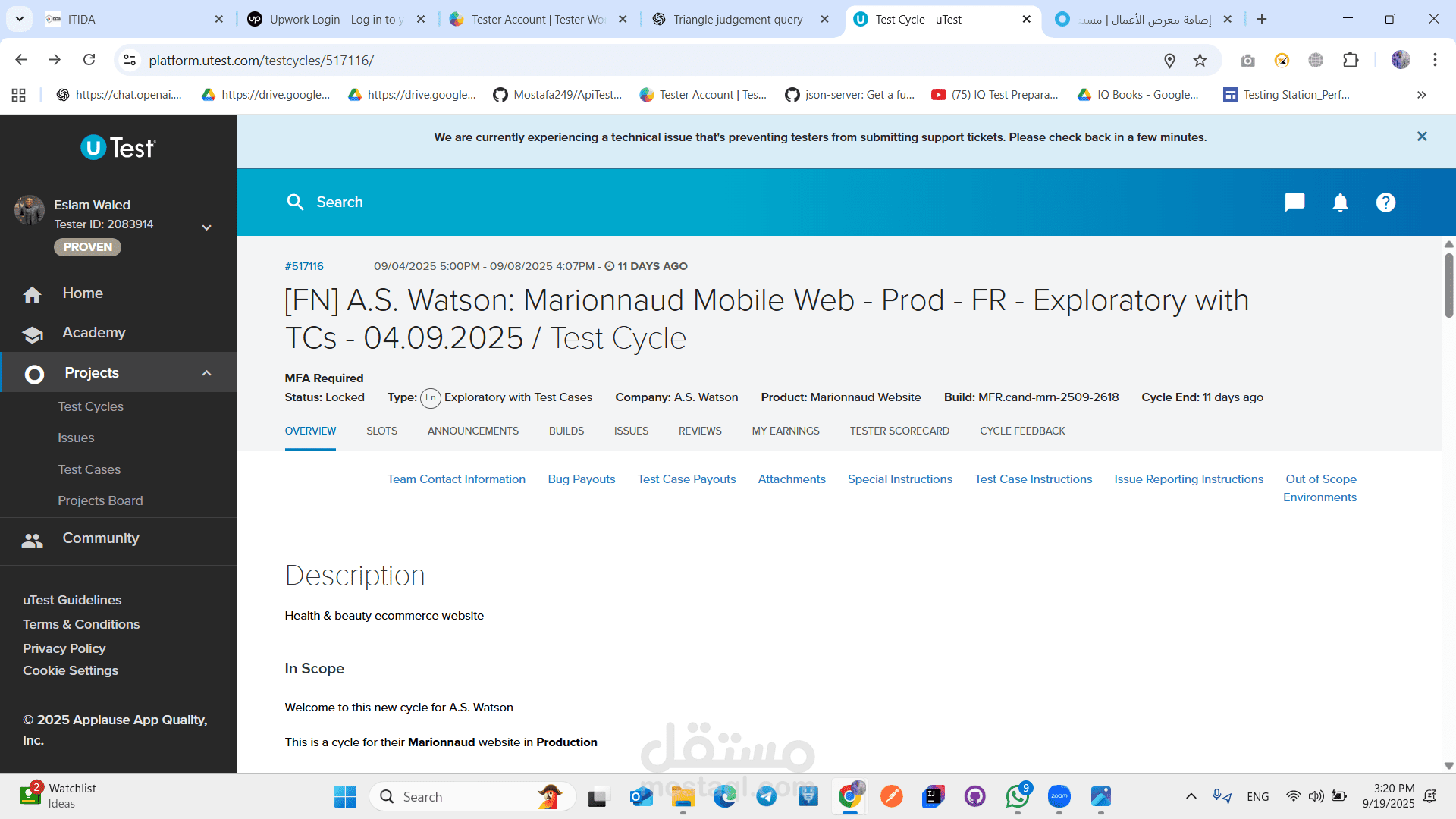This screenshot has width=1456, height=819.
Task: Click the Community people icon
Action: click(32, 539)
